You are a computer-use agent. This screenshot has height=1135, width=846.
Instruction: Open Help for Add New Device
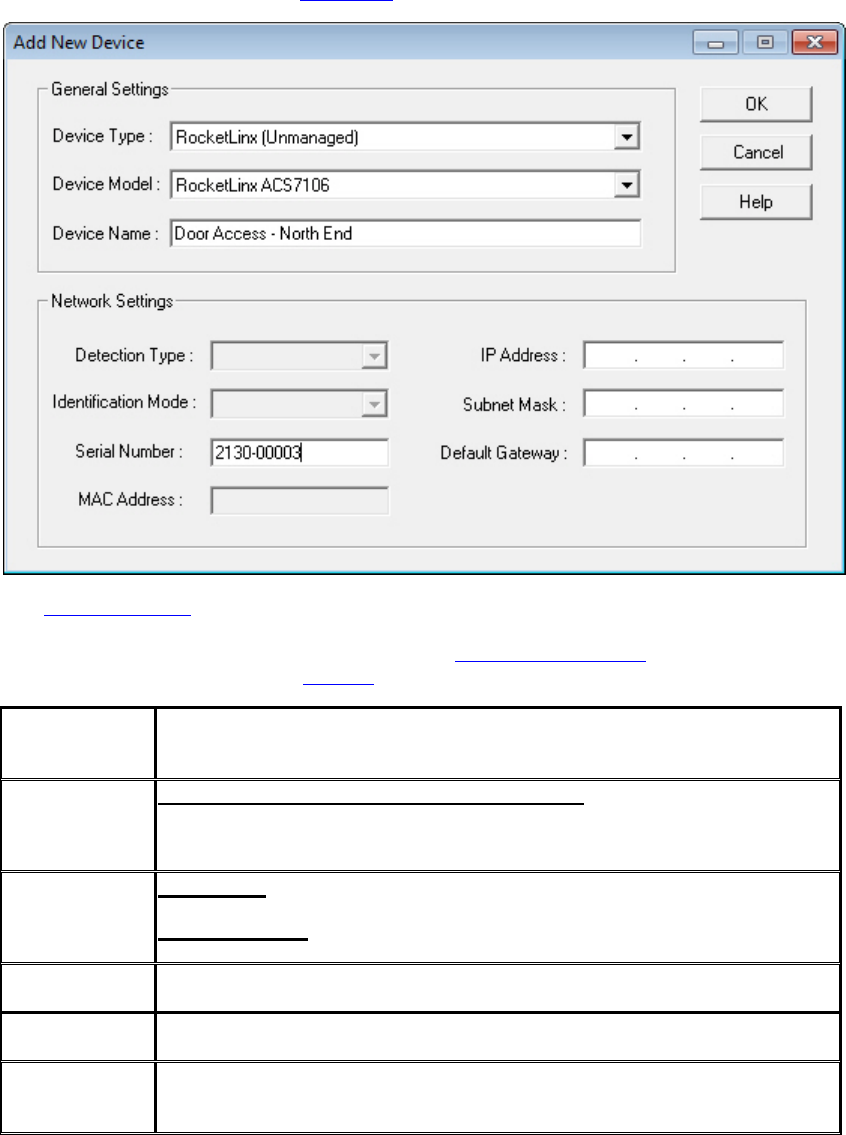(x=756, y=202)
